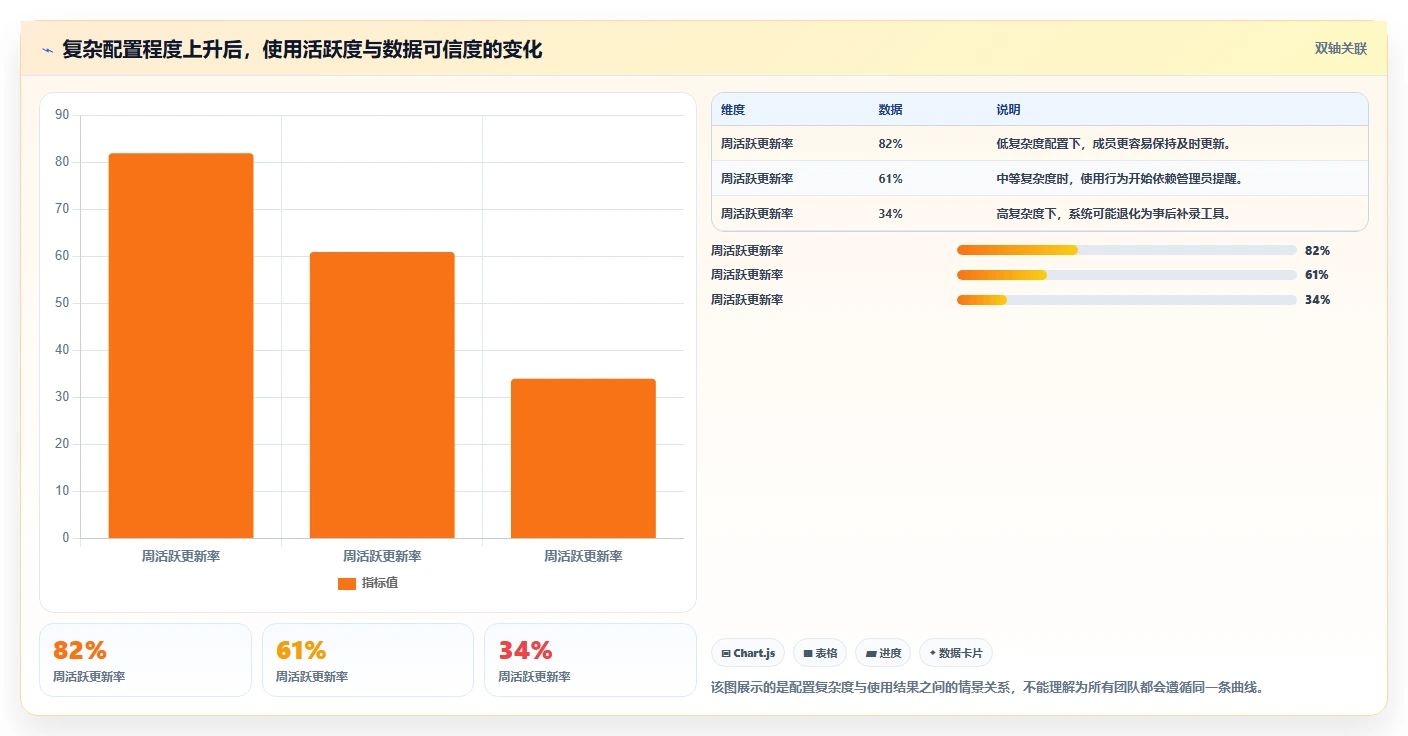Click the 34% value next to progress bar
Image resolution: width=1408 pixels, height=736 pixels.
click(1317, 300)
